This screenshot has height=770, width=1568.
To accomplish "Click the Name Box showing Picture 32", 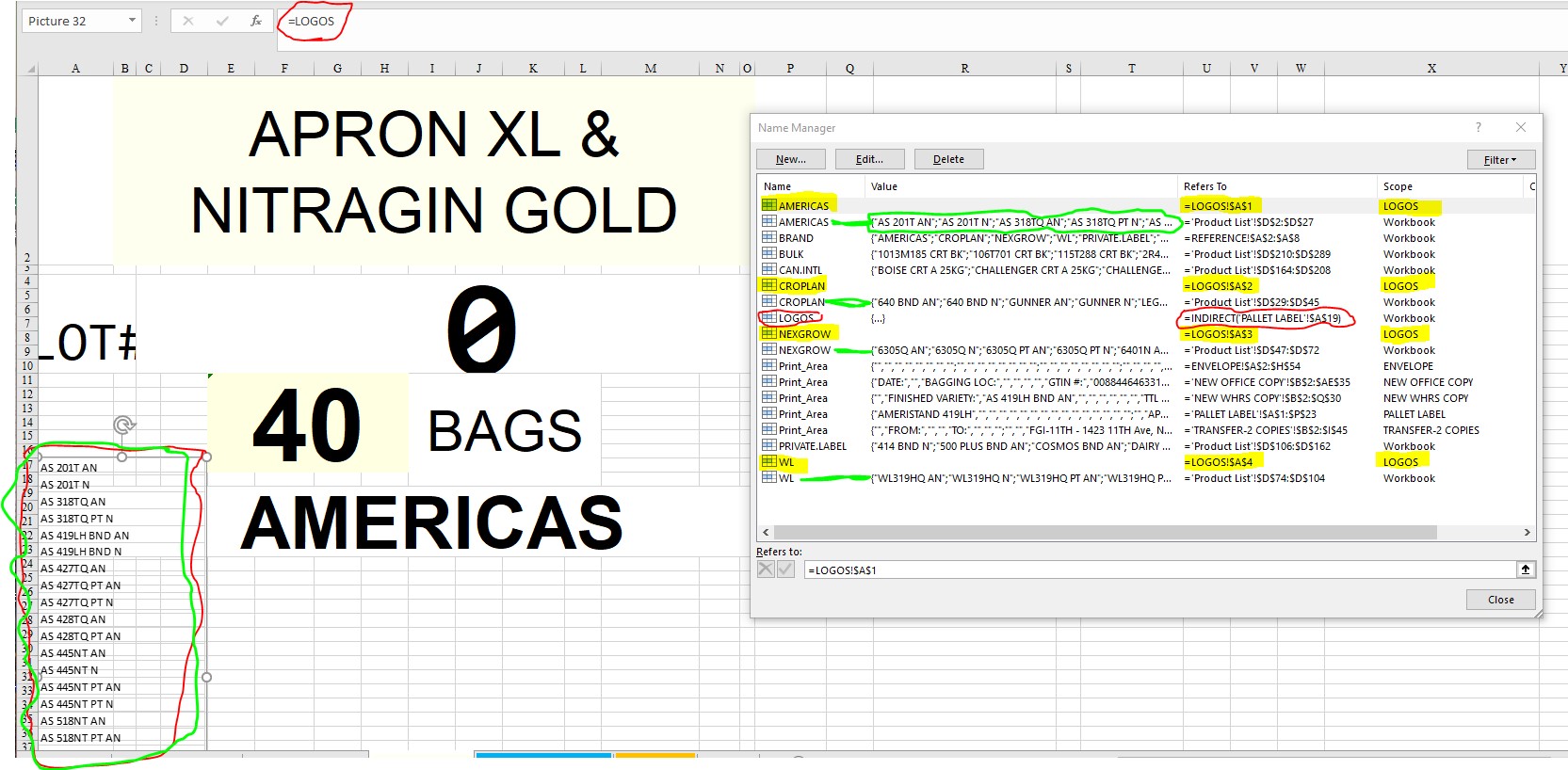I will pyautogui.click(x=72, y=21).
